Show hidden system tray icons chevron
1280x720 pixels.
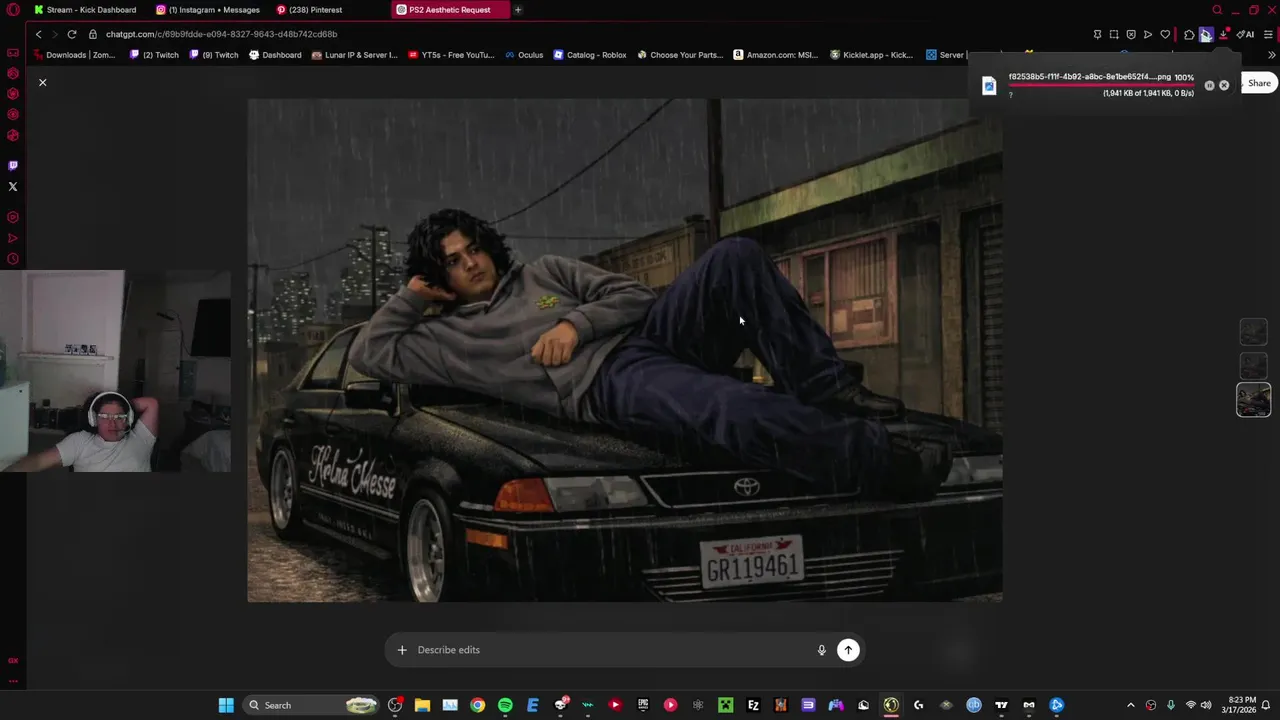pos(1131,705)
